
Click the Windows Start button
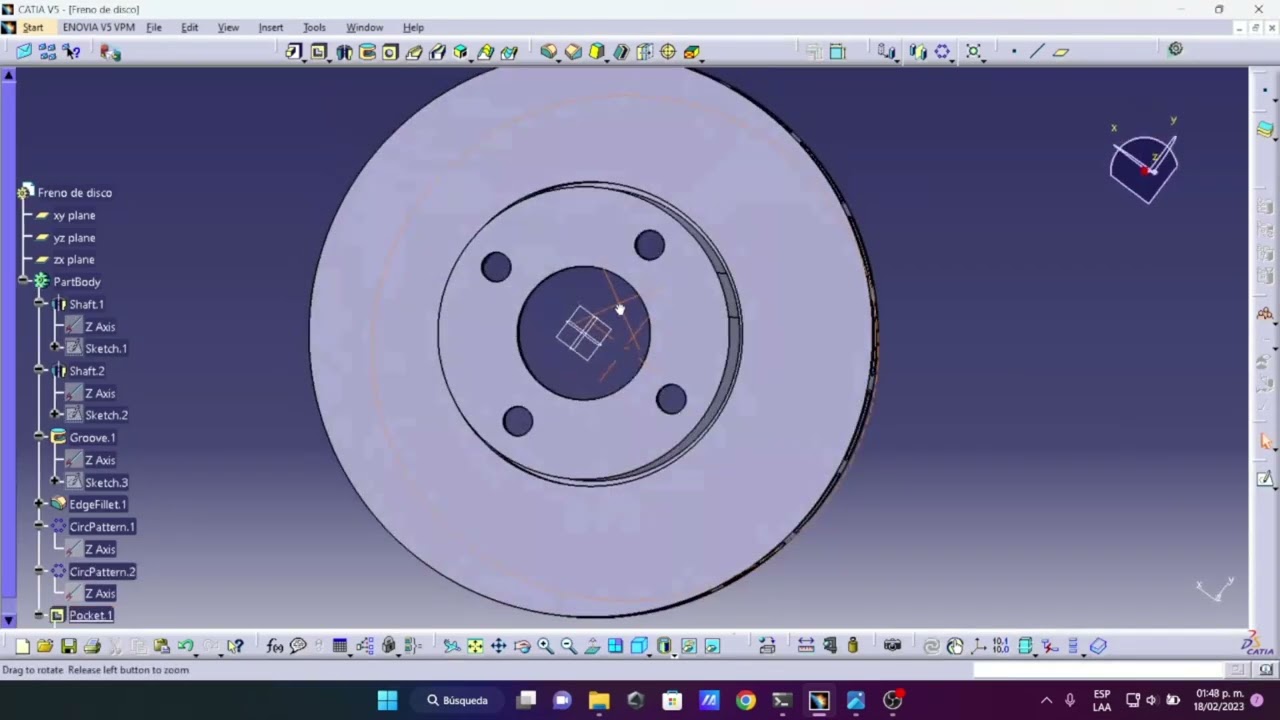click(x=387, y=700)
